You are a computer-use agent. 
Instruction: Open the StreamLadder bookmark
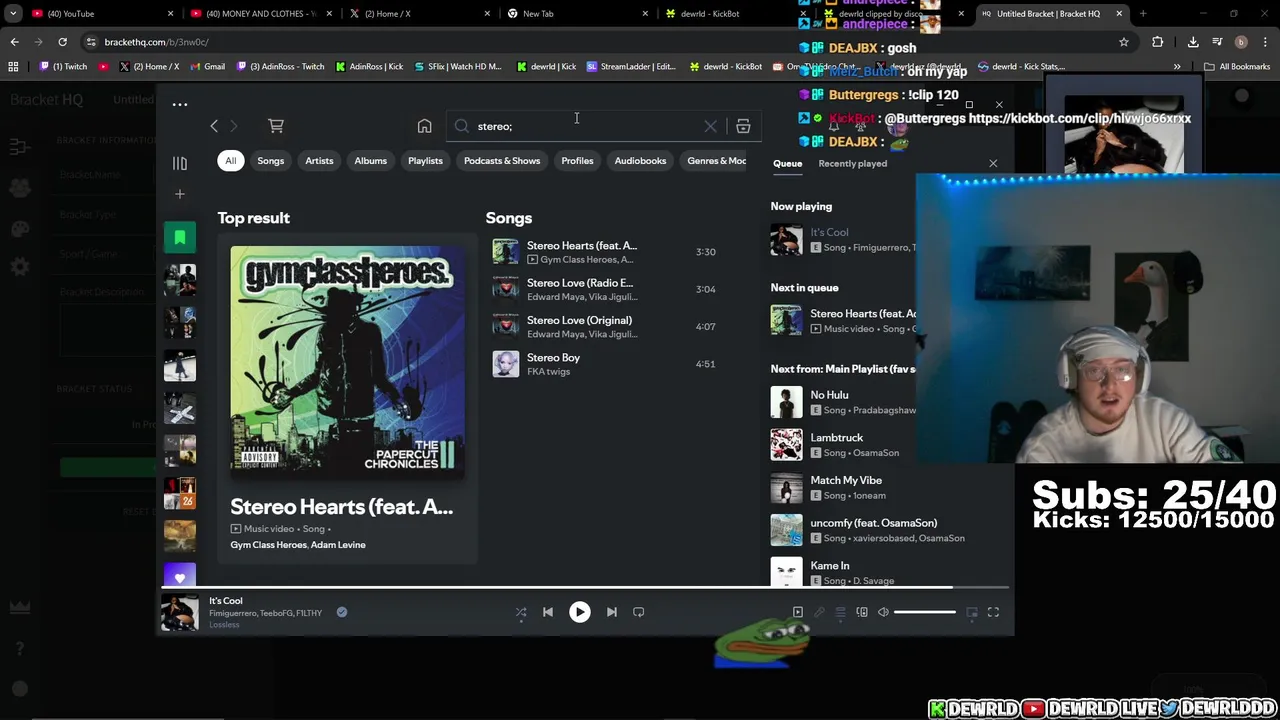tap(632, 67)
